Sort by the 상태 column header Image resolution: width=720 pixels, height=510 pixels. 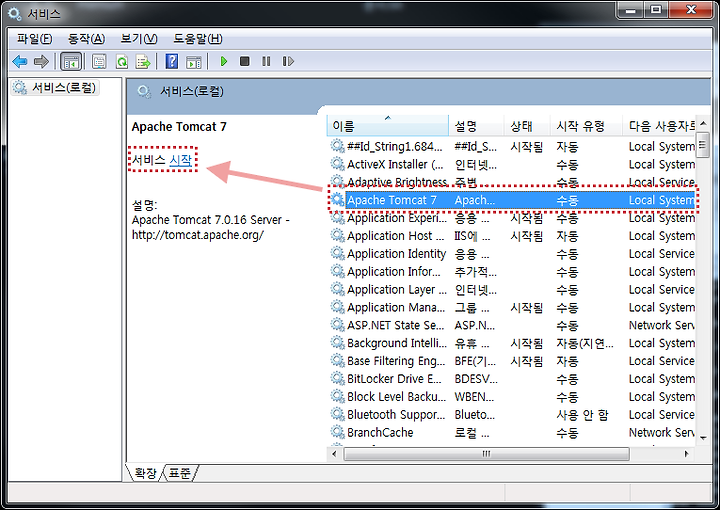(527, 126)
